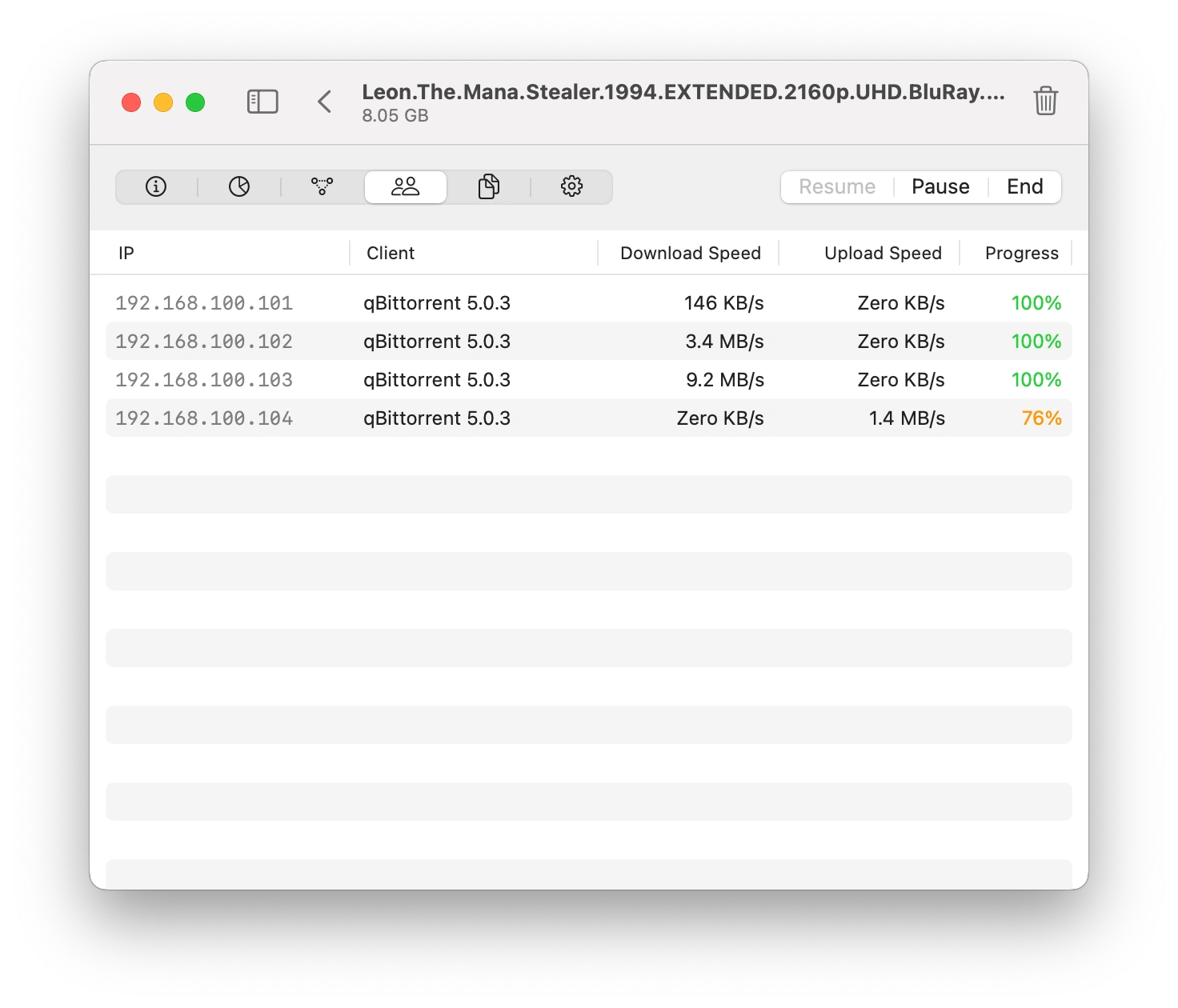Click the green full-screen window button
1178x1008 pixels.
coord(195,102)
